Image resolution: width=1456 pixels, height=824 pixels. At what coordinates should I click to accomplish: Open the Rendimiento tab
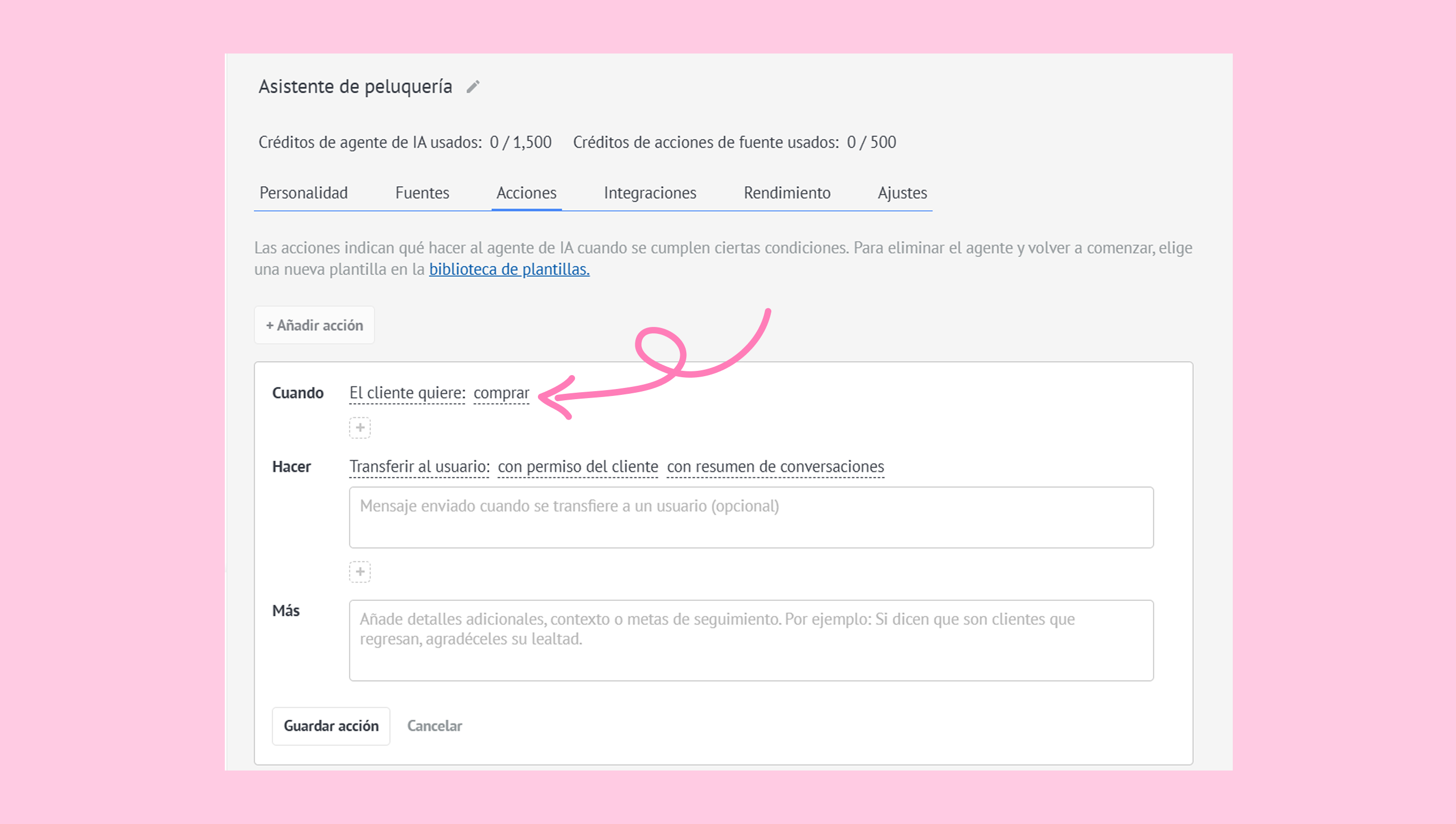pos(787,193)
